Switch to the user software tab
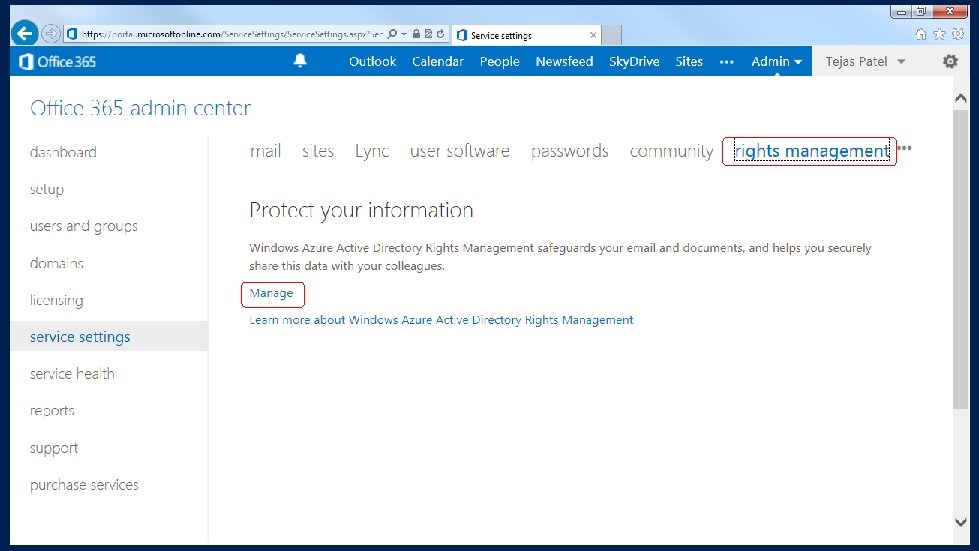The width and height of the screenshot is (979, 551). [460, 151]
